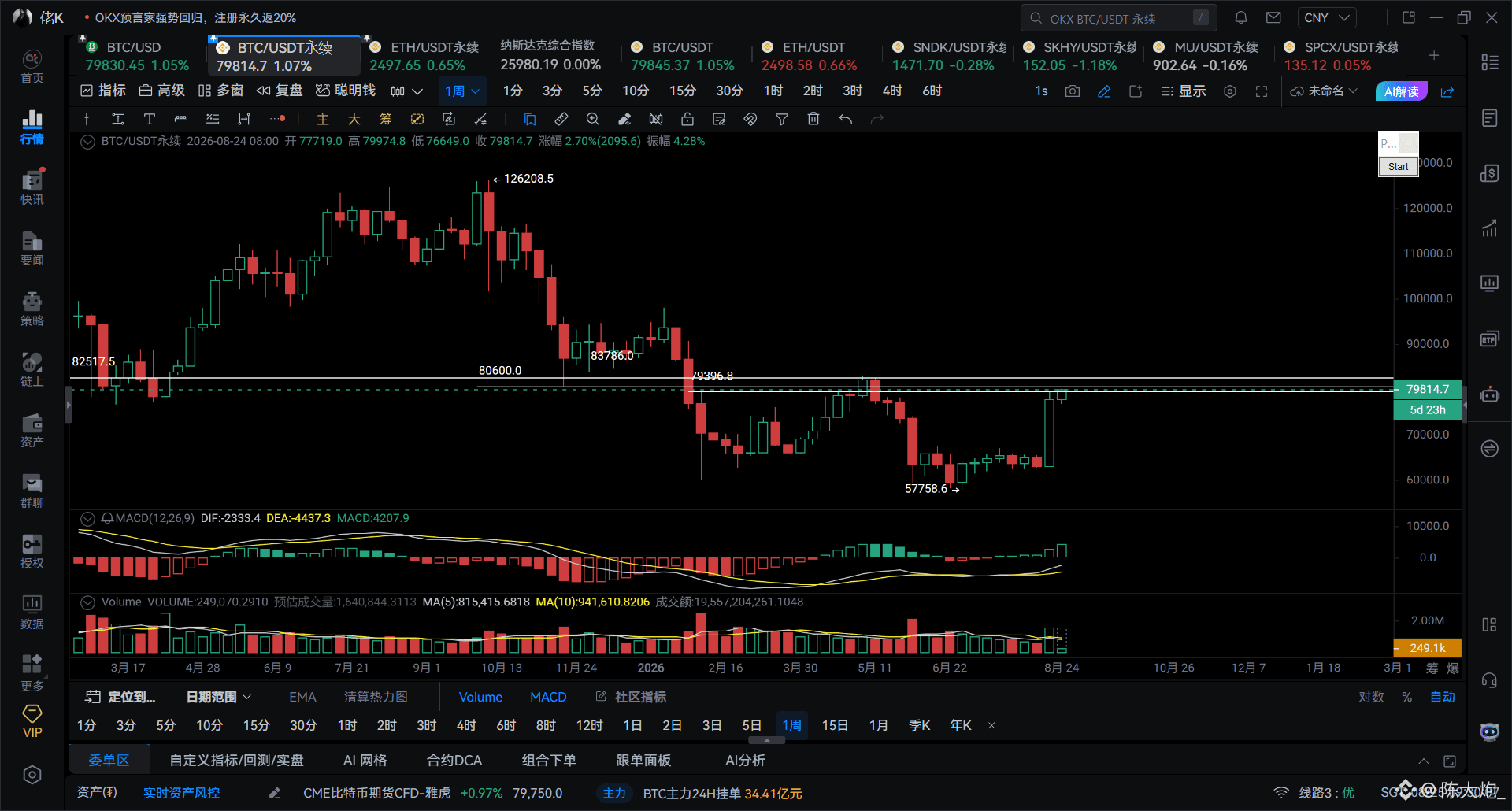The height and width of the screenshot is (811, 1512).
Task: Collapse the Volume indicator pane
Action: click(x=88, y=602)
